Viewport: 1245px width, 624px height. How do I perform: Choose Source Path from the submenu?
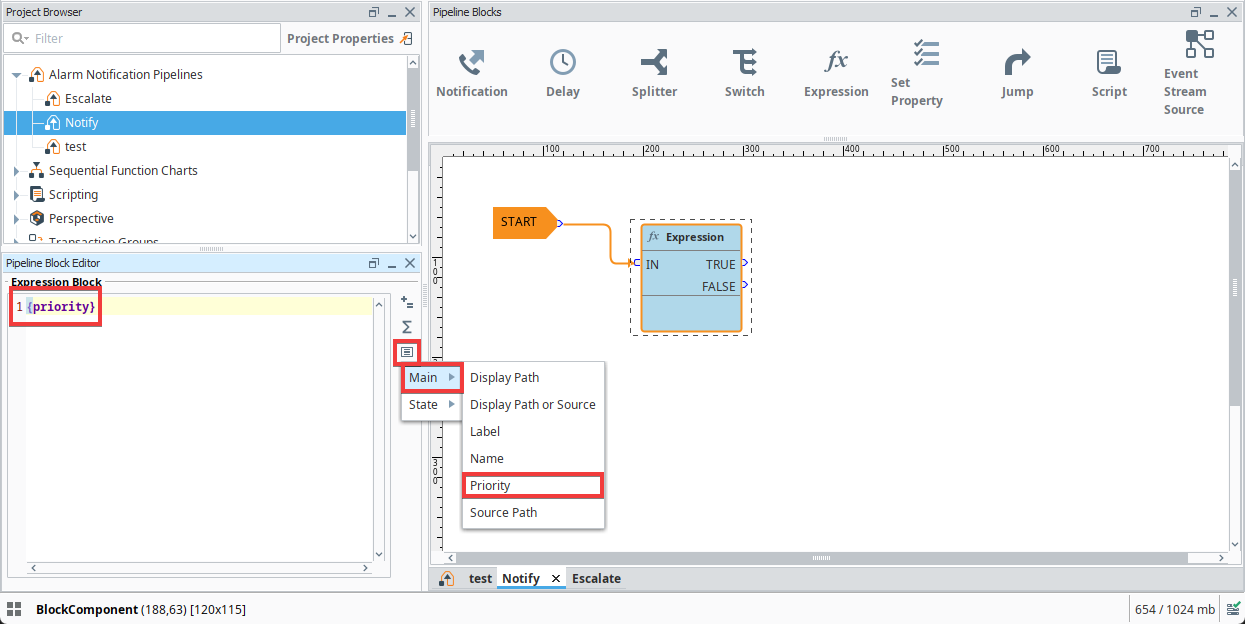tap(533, 512)
